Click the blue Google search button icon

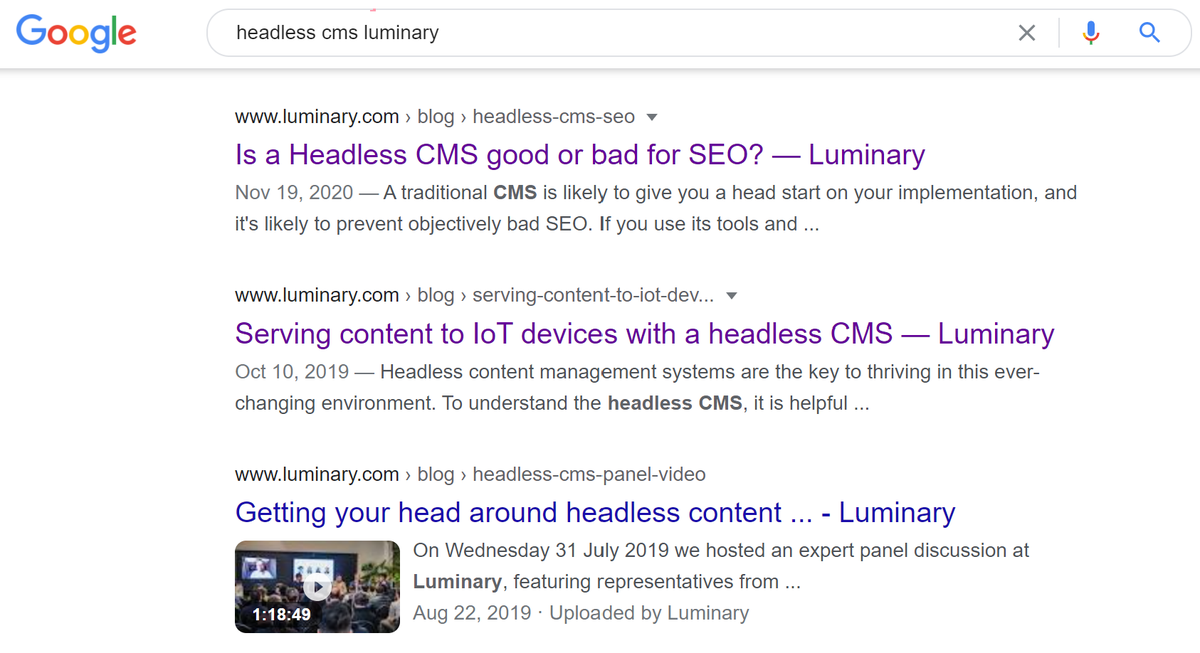pyautogui.click(x=1149, y=32)
